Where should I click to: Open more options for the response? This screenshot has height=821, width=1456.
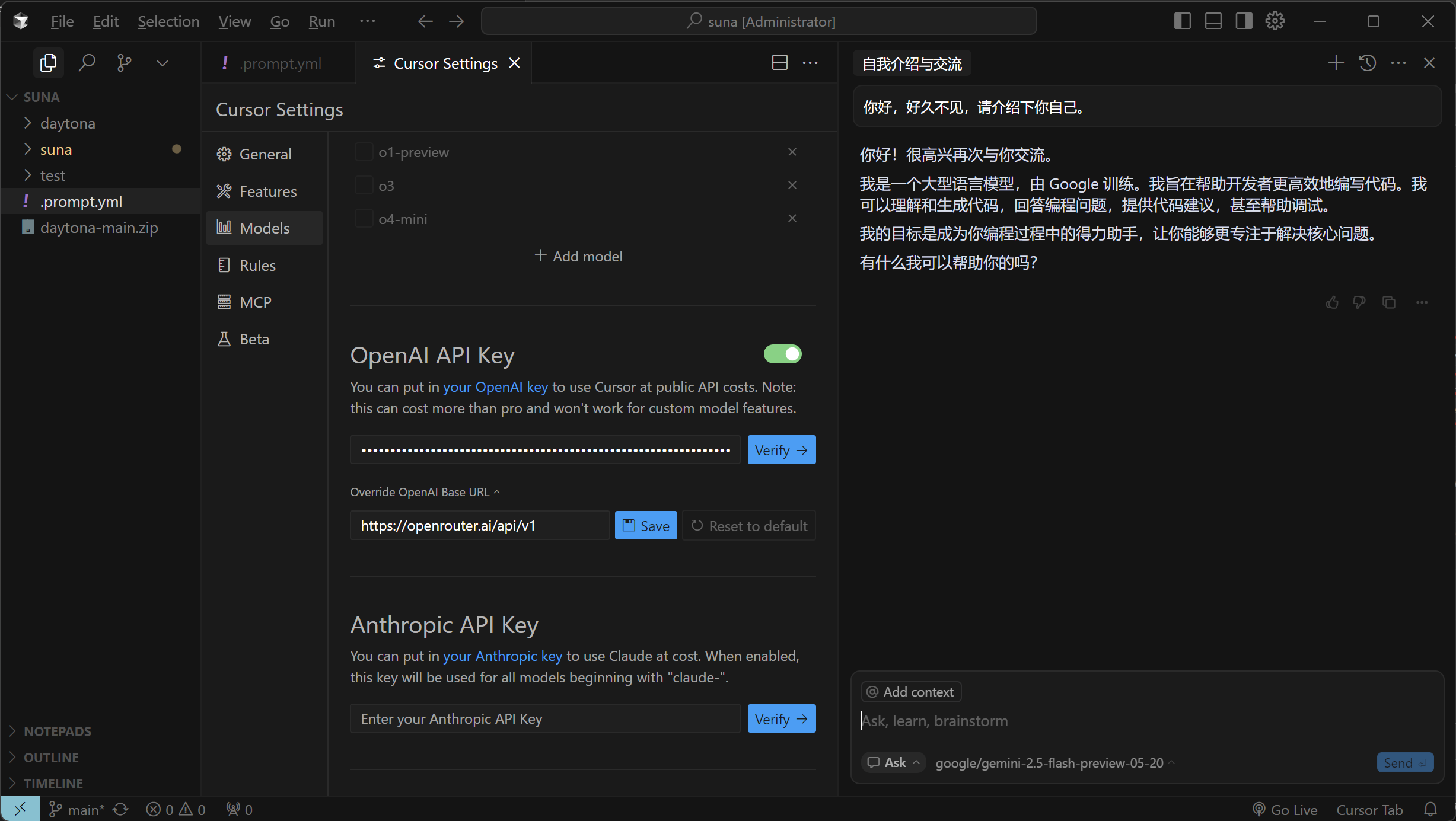coord(1422,302)
